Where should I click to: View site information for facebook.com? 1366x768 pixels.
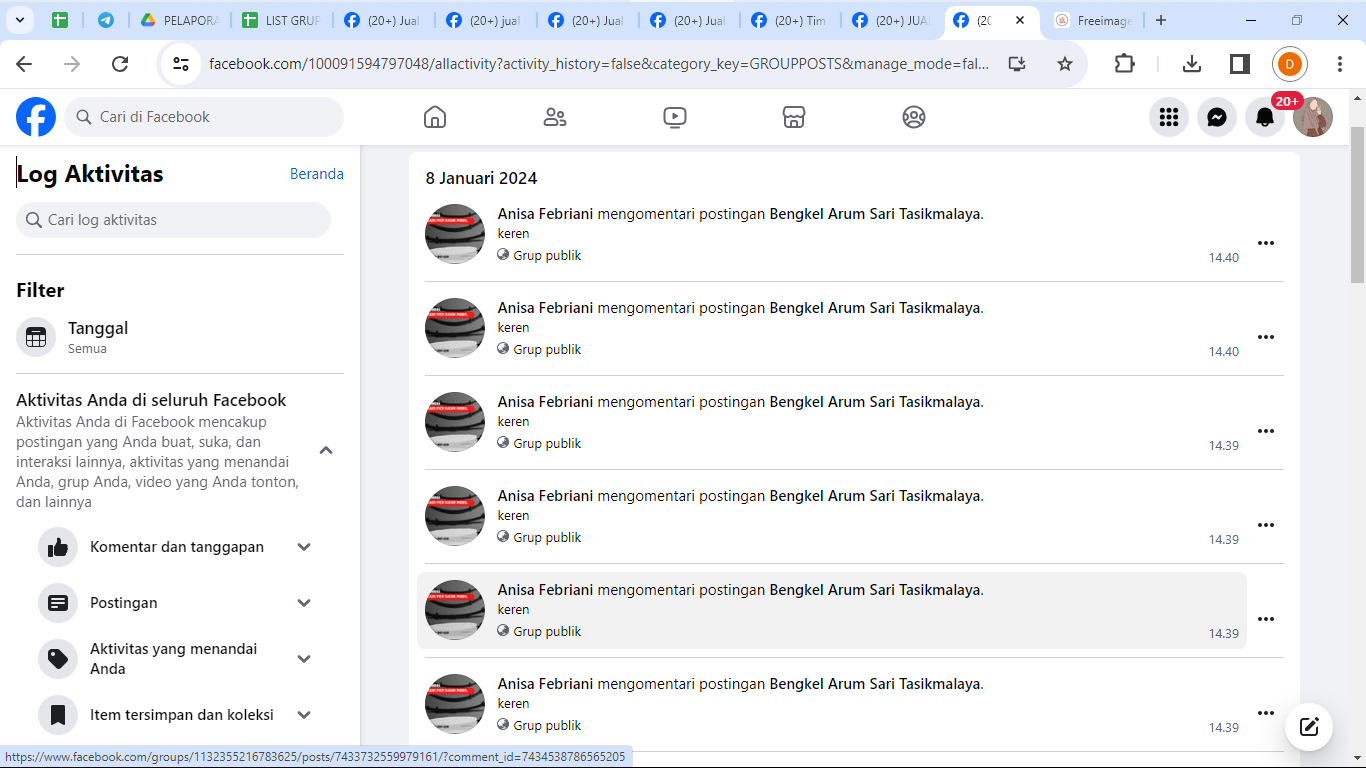coord(181,64)
